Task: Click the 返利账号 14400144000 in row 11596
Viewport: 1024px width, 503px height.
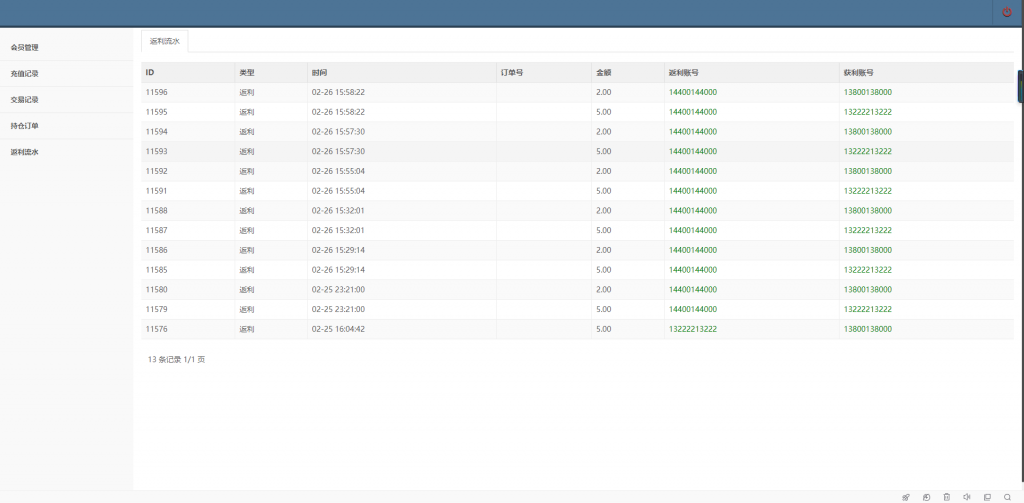Action: (692, 92)
